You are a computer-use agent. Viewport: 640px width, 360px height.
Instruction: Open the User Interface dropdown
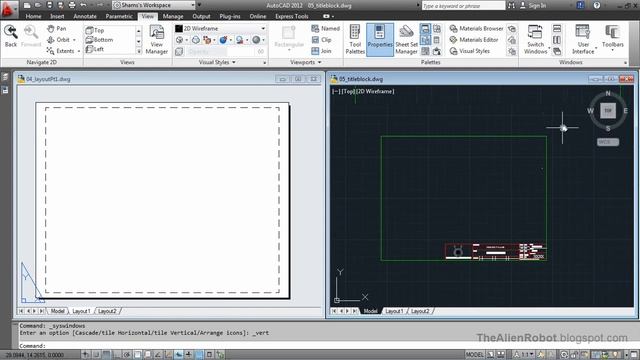pos(583,40)
